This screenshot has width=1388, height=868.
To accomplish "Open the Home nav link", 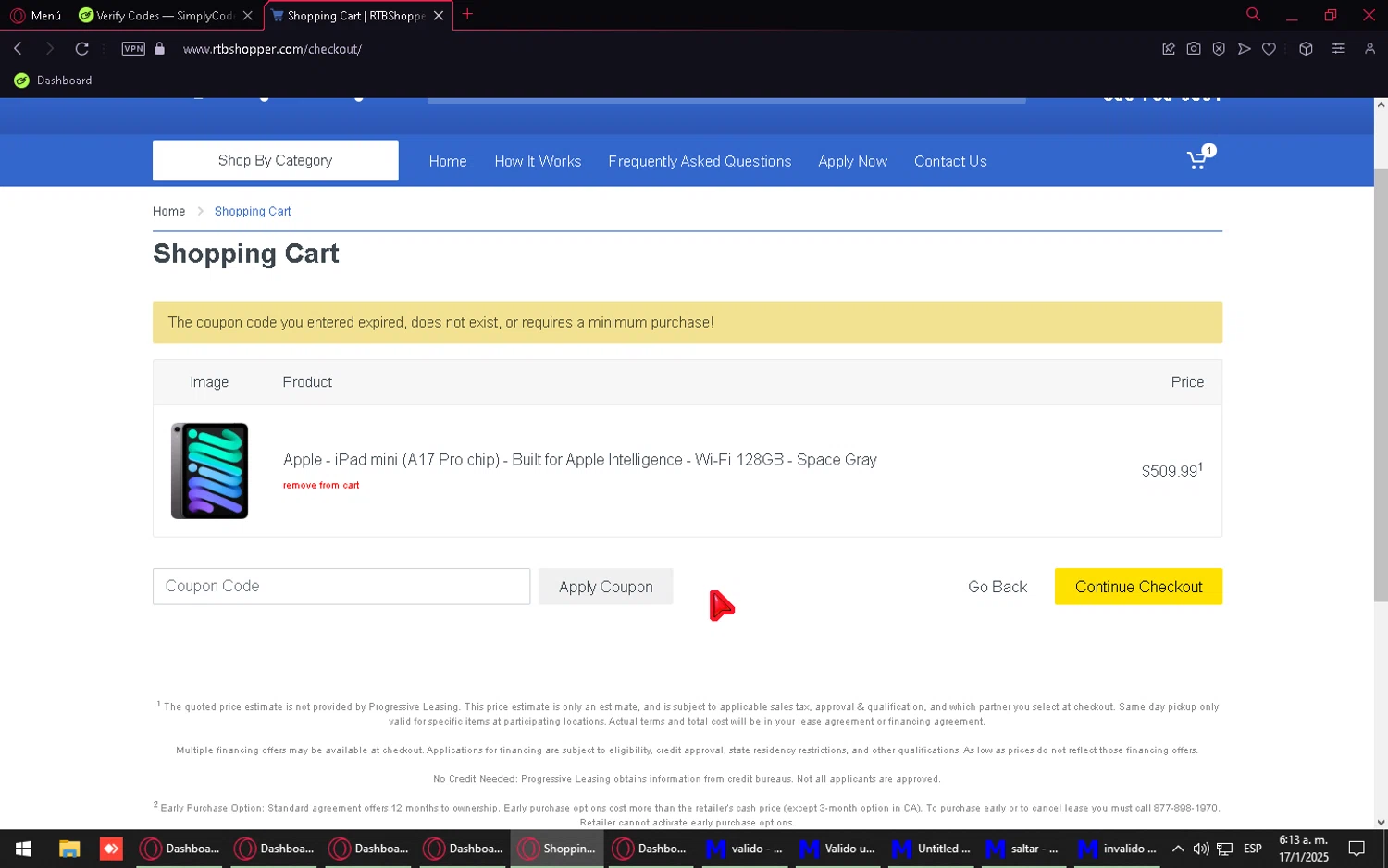I will (x=448, y=161).
